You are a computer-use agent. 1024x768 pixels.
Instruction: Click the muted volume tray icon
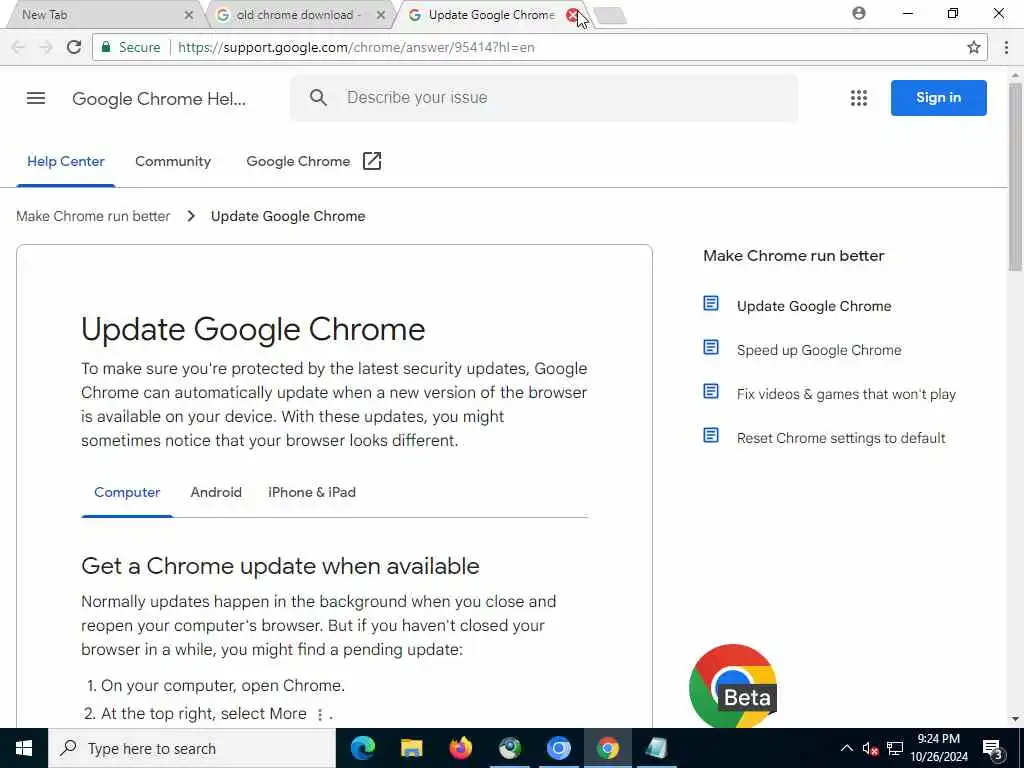pos(870,749)
